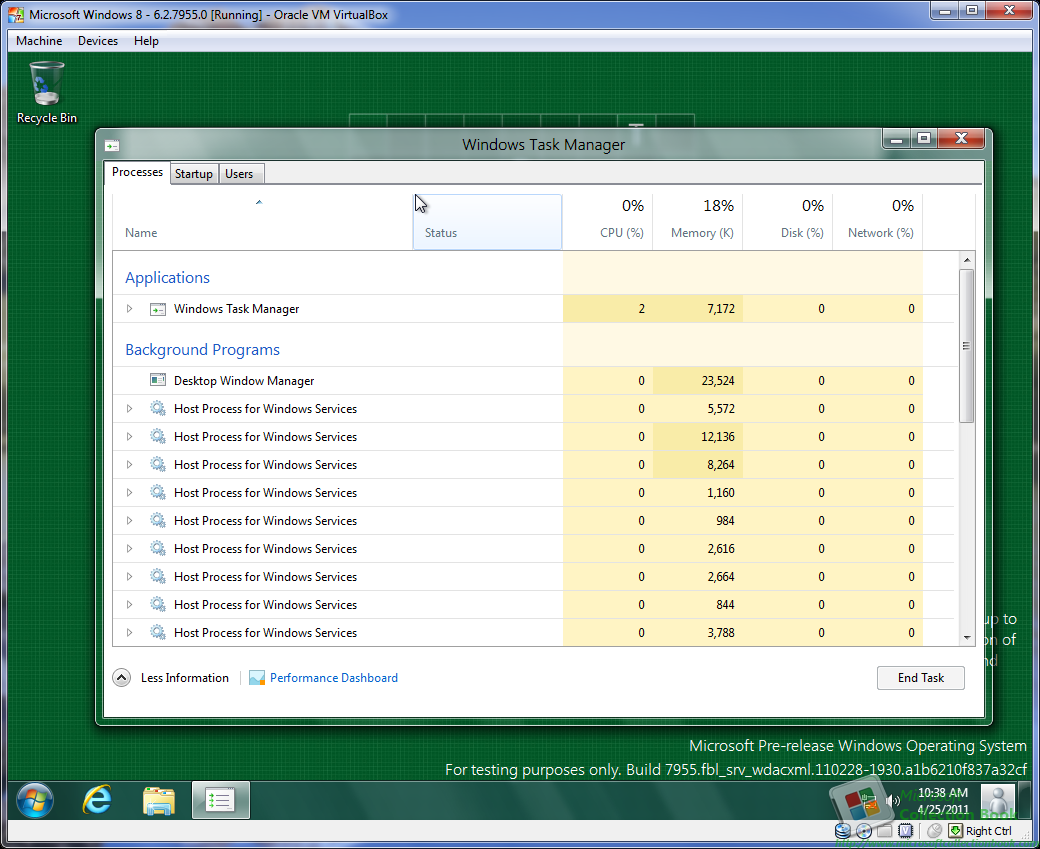Switch to the Processes tab
This screenshot has width=1040, height=849.
click(x=137, y=172)
